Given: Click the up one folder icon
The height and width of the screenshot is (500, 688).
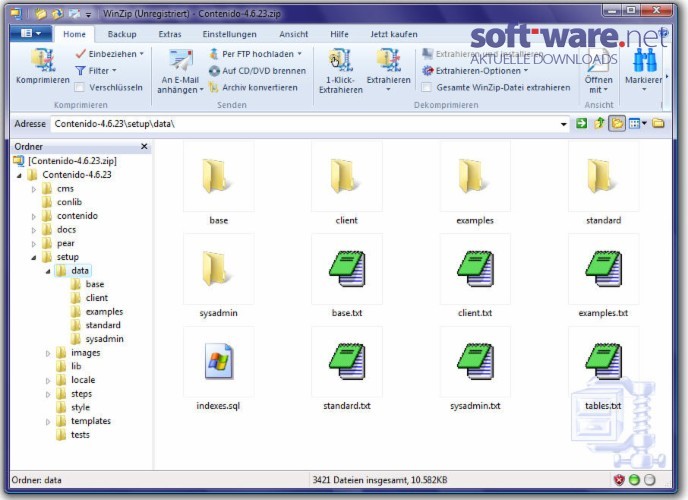Looking at the screenshot, I should pos(599,124).
